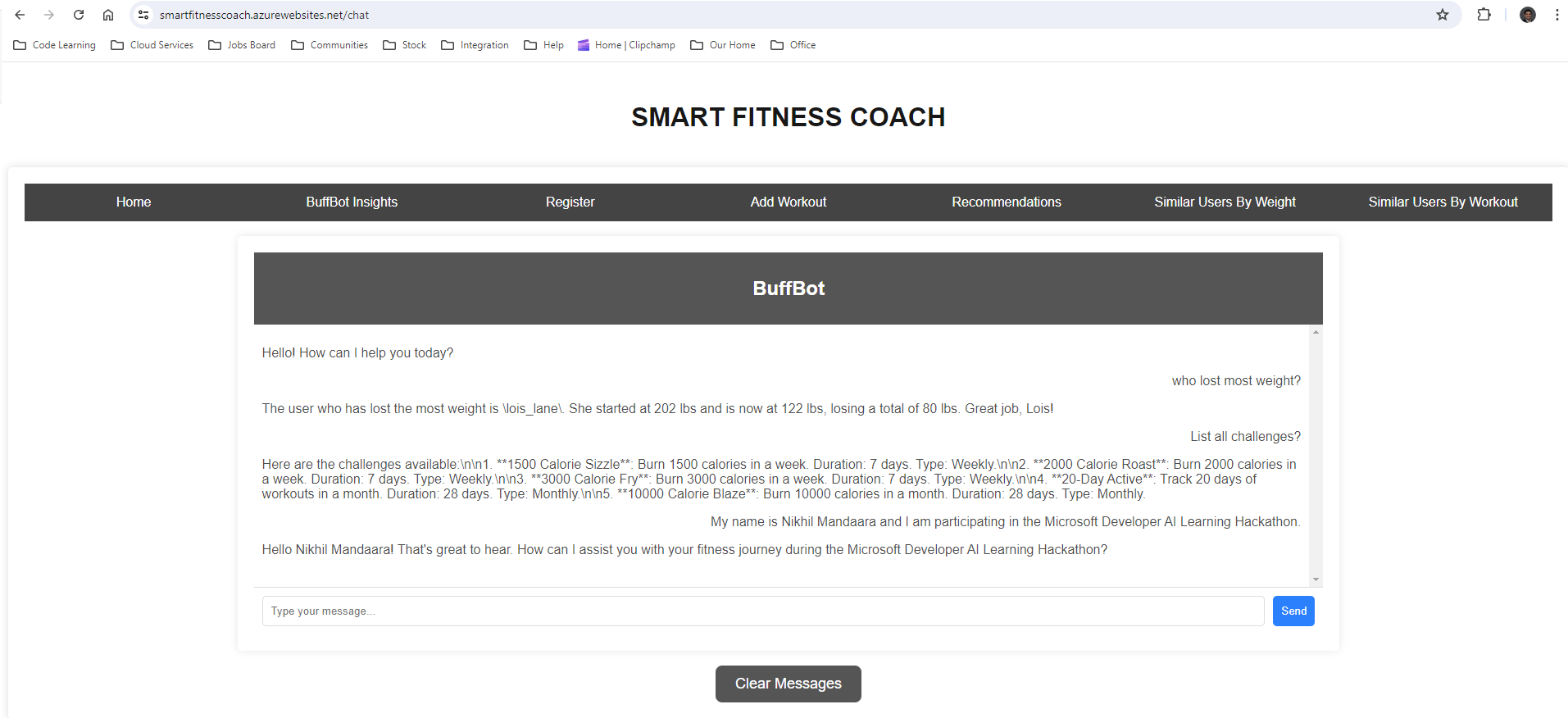
Task: Open the Home | Clipchamp bookmark
Action: click(x=625, y=45)
